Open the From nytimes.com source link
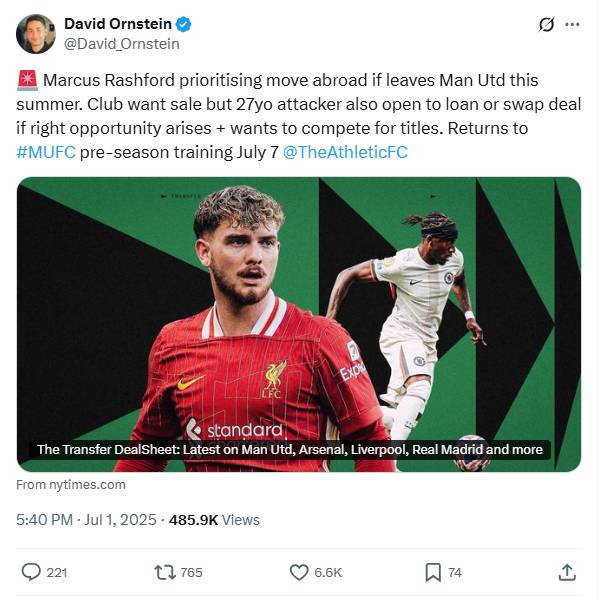Viewport: 599px width, 601px height. click(71, 484)
